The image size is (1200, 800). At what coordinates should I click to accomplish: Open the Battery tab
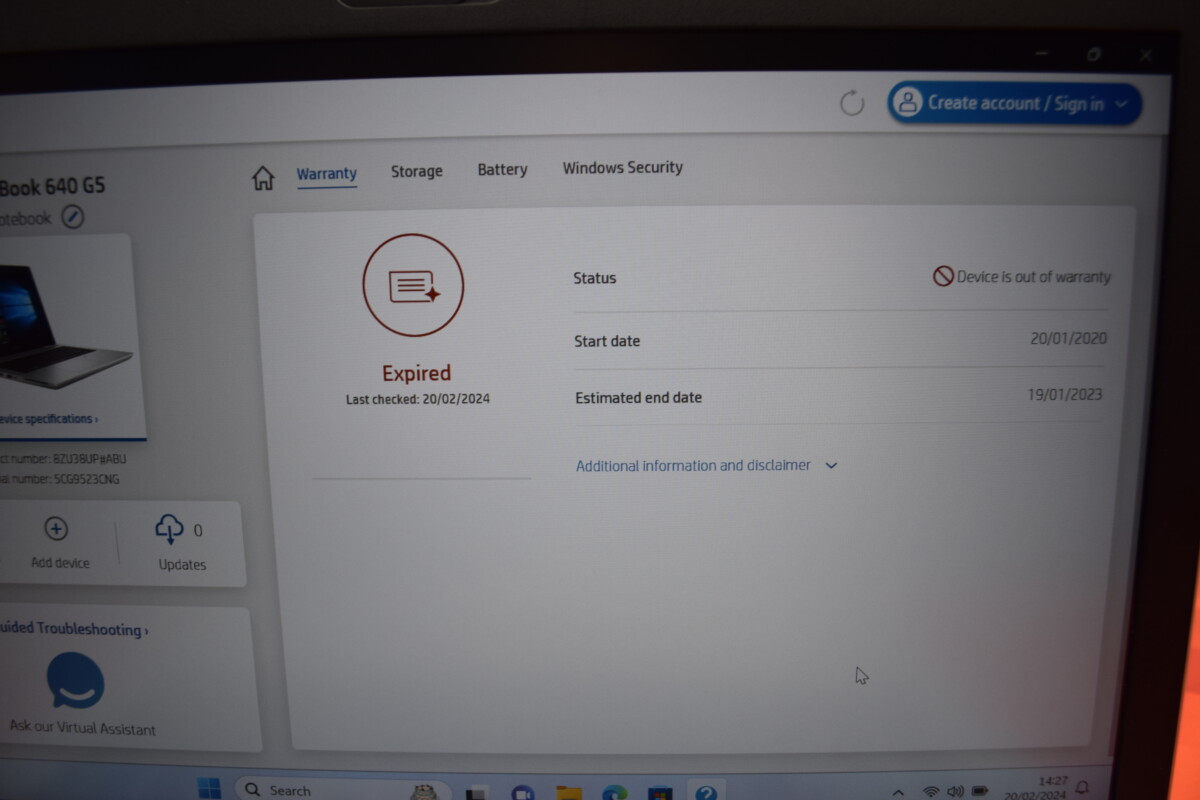[502, 170]
